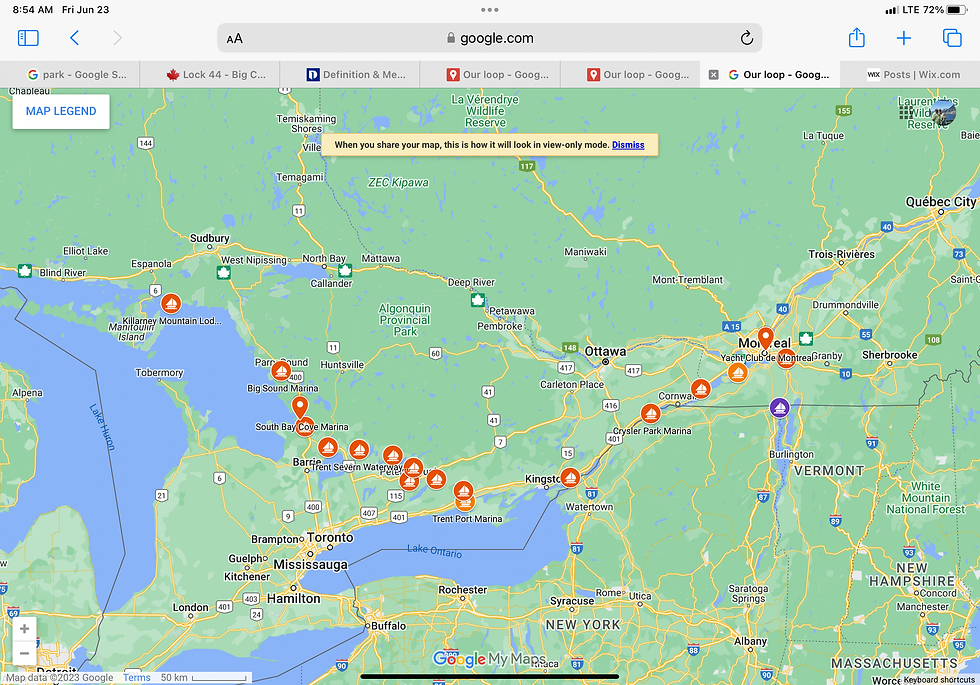Image resolution: width=980 pixels, height=685 pixels.
Task: Open the Terms link
Action: pyautogui.click(x=136, y=678)
